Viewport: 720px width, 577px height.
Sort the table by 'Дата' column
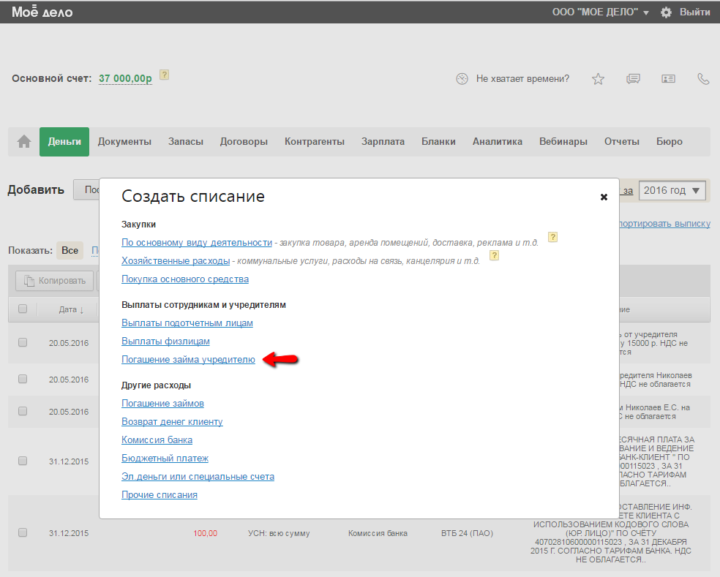point(70,309)
